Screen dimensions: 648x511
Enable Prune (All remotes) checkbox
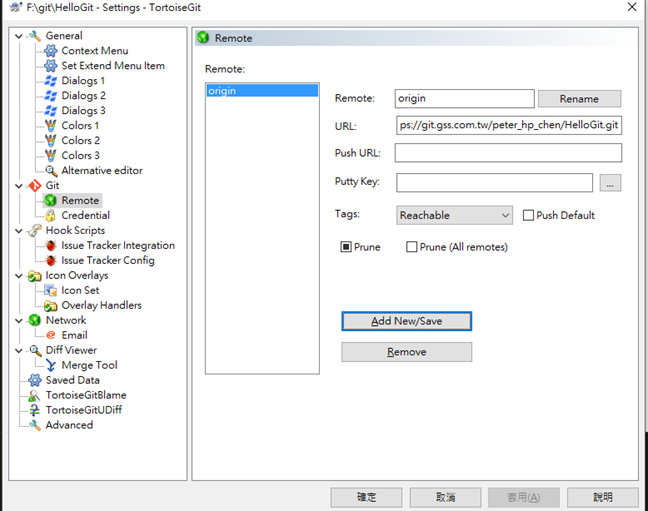point(412,247)
